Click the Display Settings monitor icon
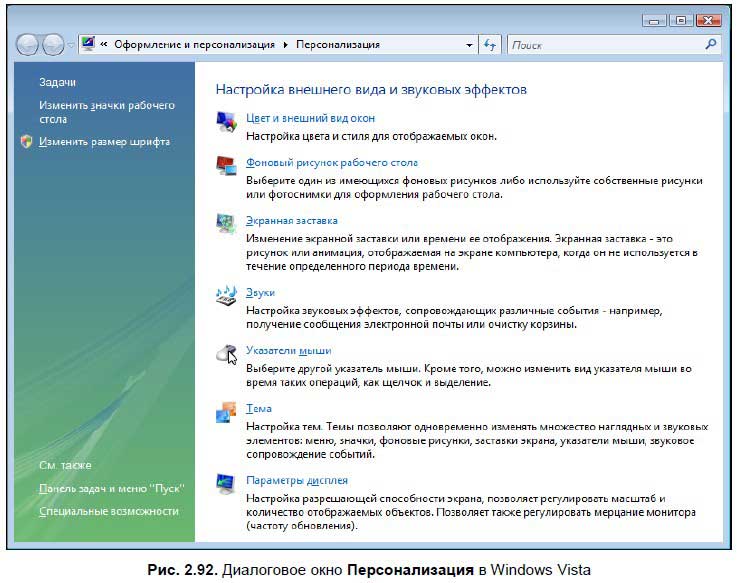The width and height of the screenshot is (739, 583). [227, 484]
